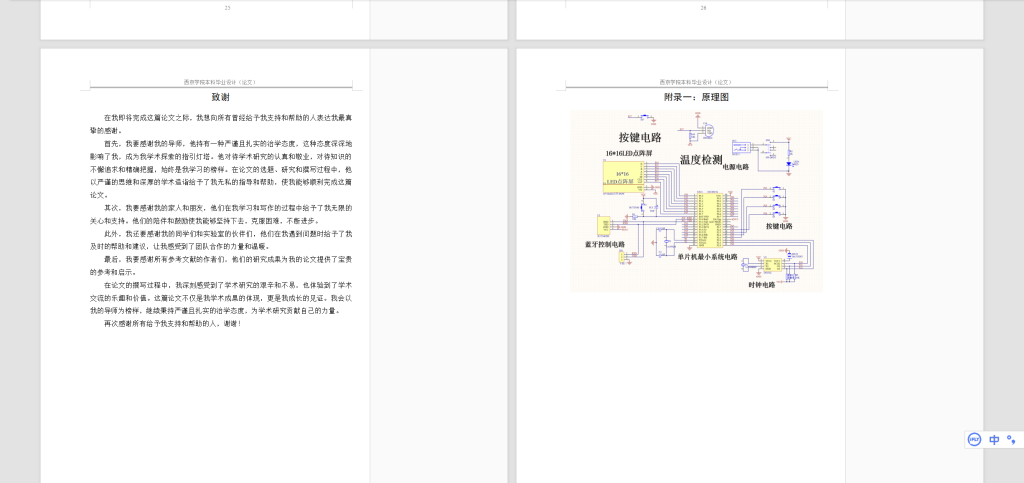This screenshot has width=1024, height=483.
Task: Click the yellow LED matrix block in schematic
Action: click(x=622, y=176)
